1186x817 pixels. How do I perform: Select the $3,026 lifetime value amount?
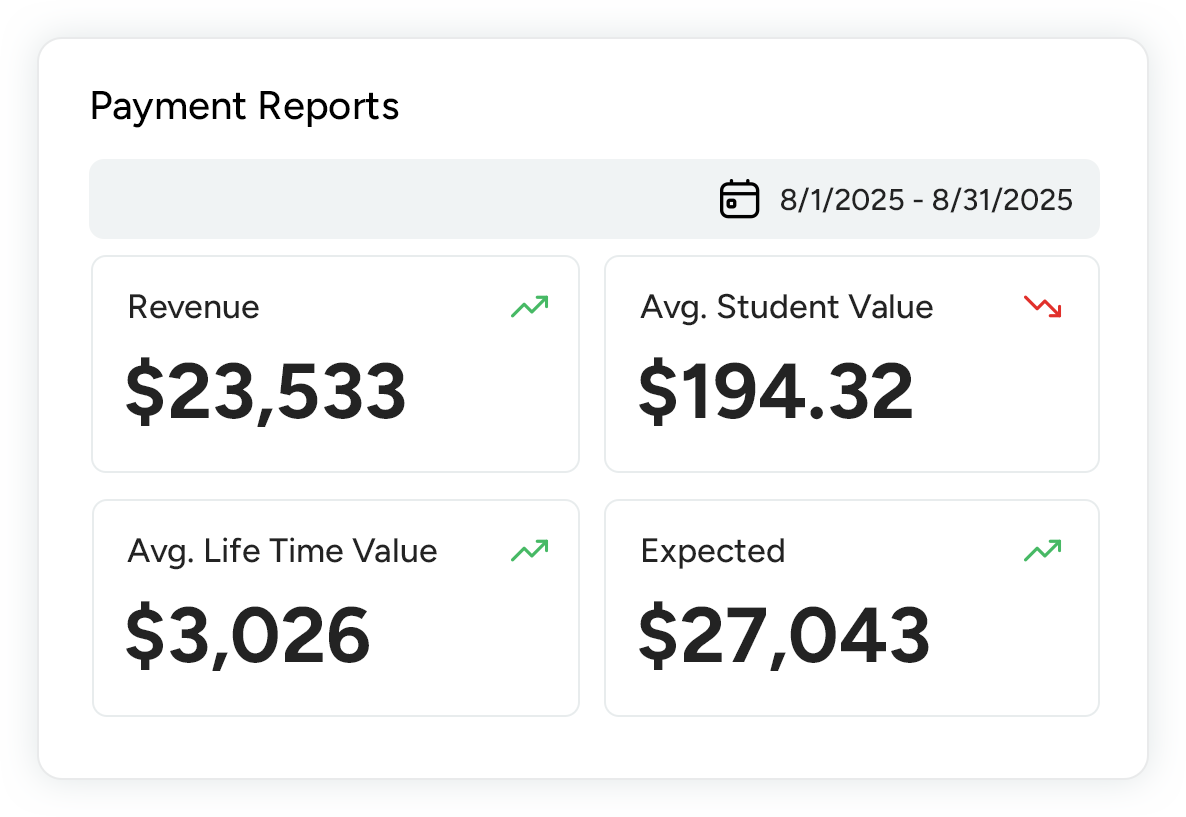tap(248, 636)
